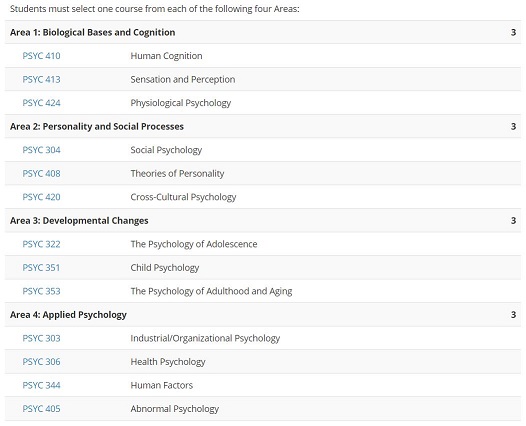Click the Industrial/Organizational Psychology course title
Screen dimensions: 526x426
click(x=205, y=338)
